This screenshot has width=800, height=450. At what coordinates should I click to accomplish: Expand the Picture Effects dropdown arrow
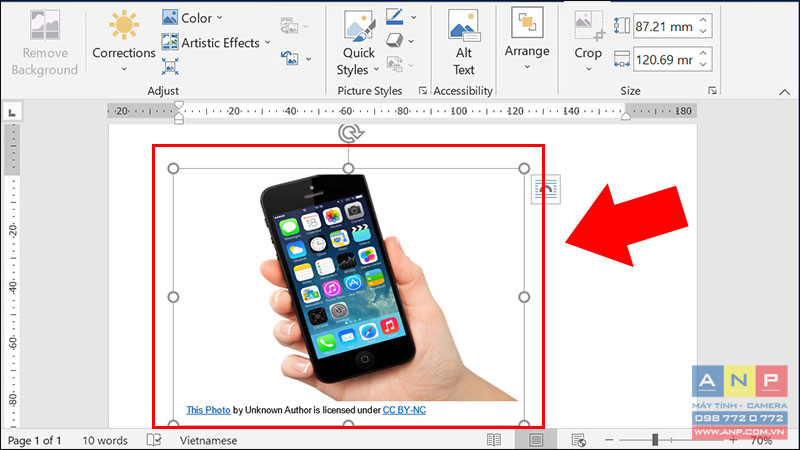point(411,41)
